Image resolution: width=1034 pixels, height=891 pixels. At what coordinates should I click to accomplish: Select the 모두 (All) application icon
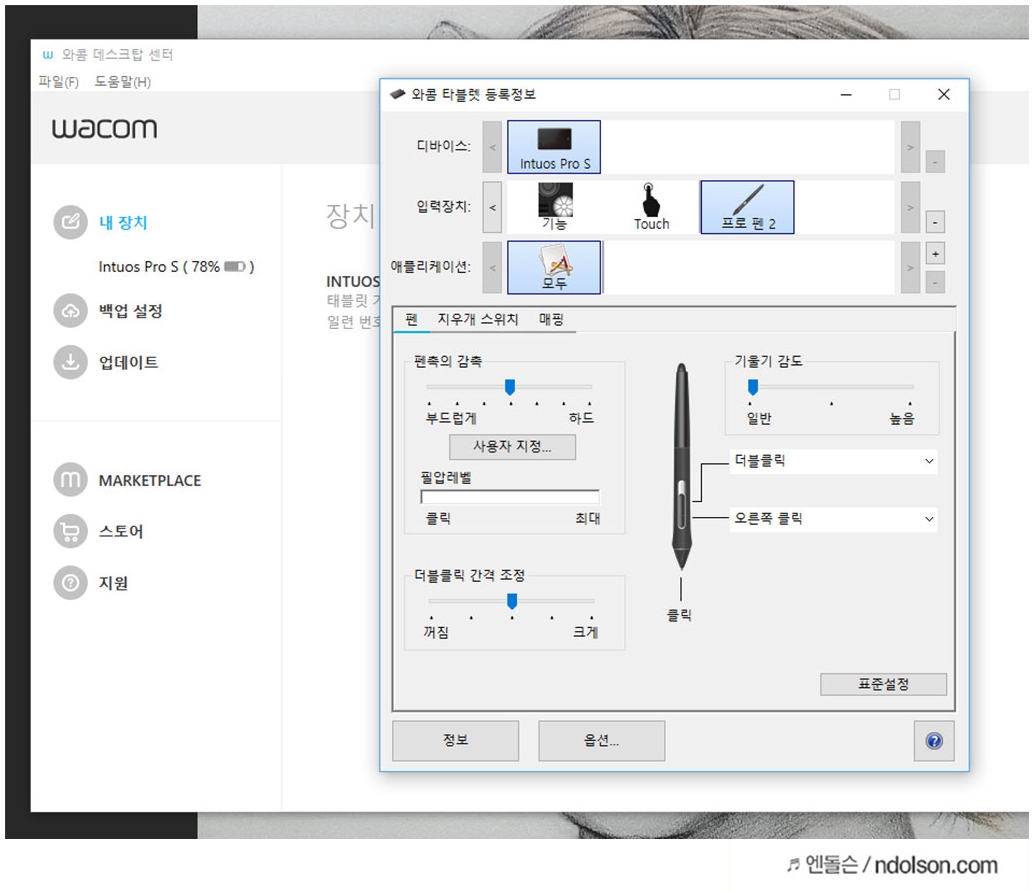(554, 267)
